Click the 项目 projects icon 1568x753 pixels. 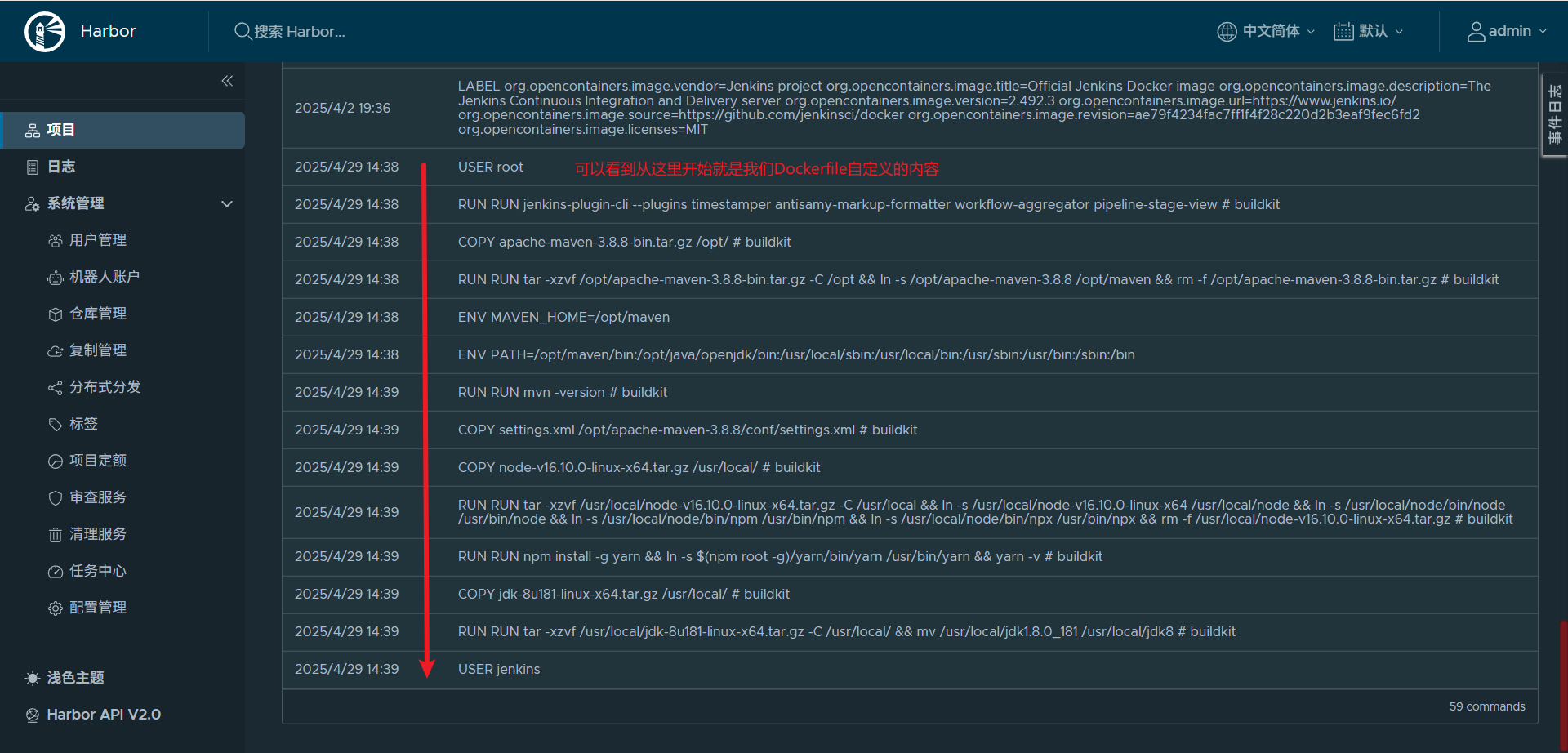coord(33,130)
